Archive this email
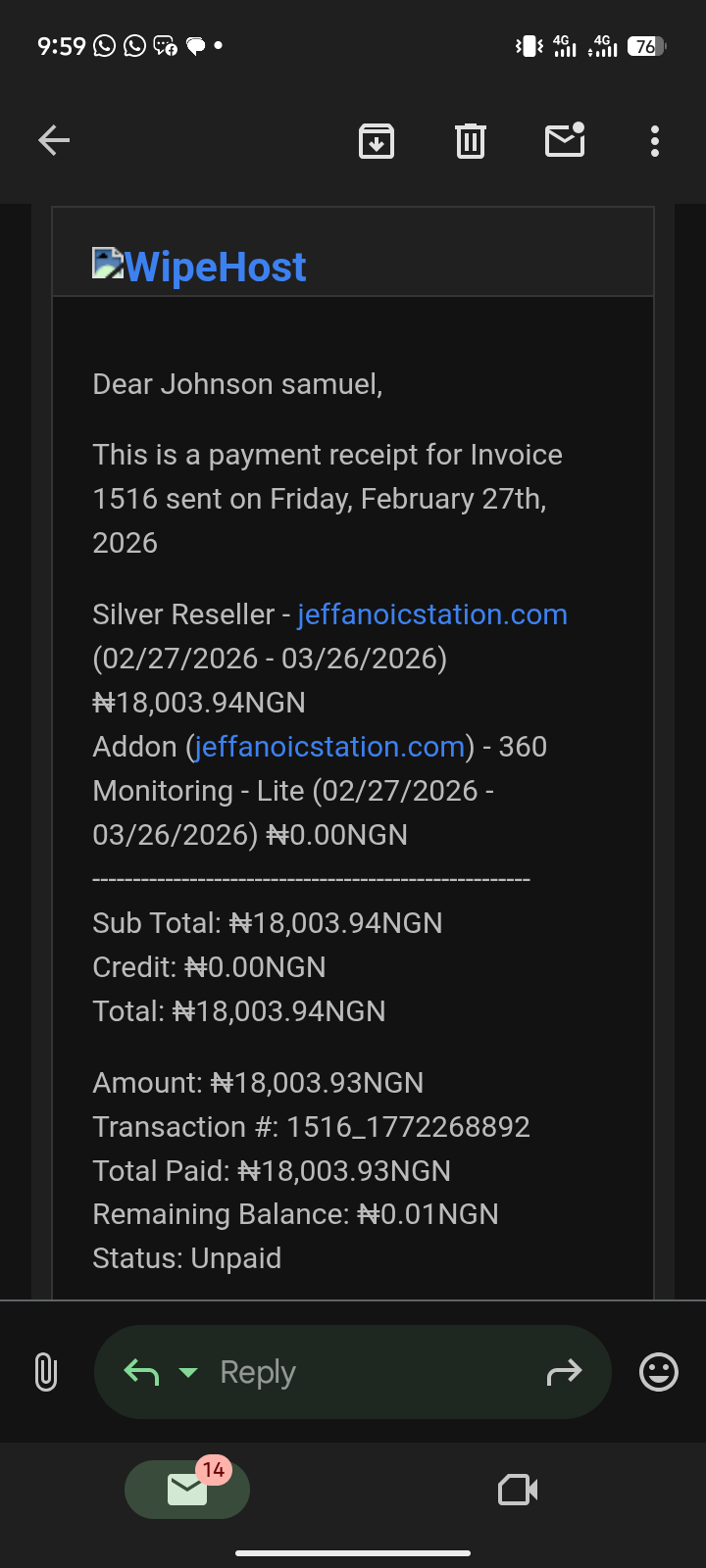 (377, 141)
